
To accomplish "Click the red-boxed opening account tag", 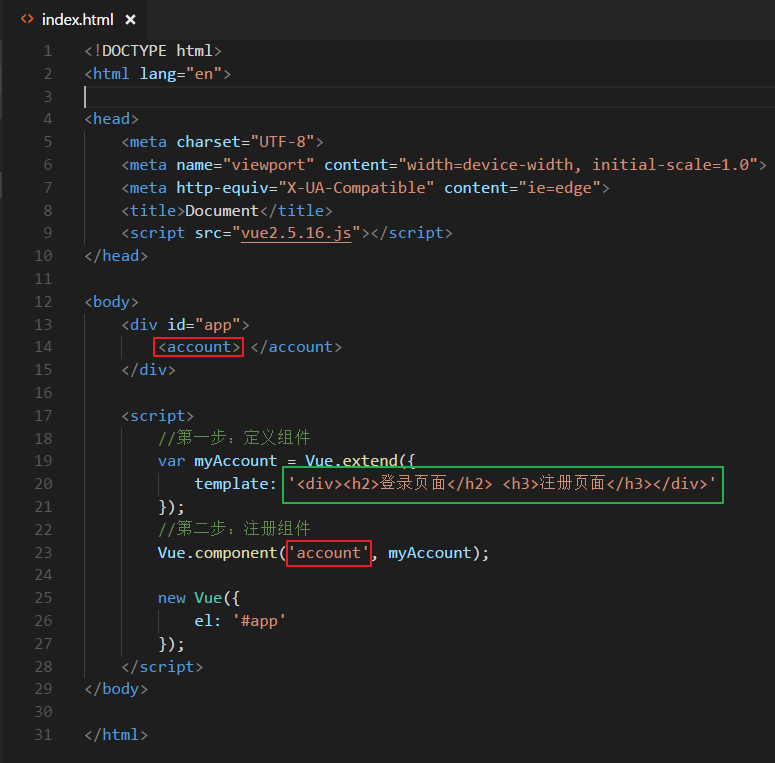I will coord(199,347).
